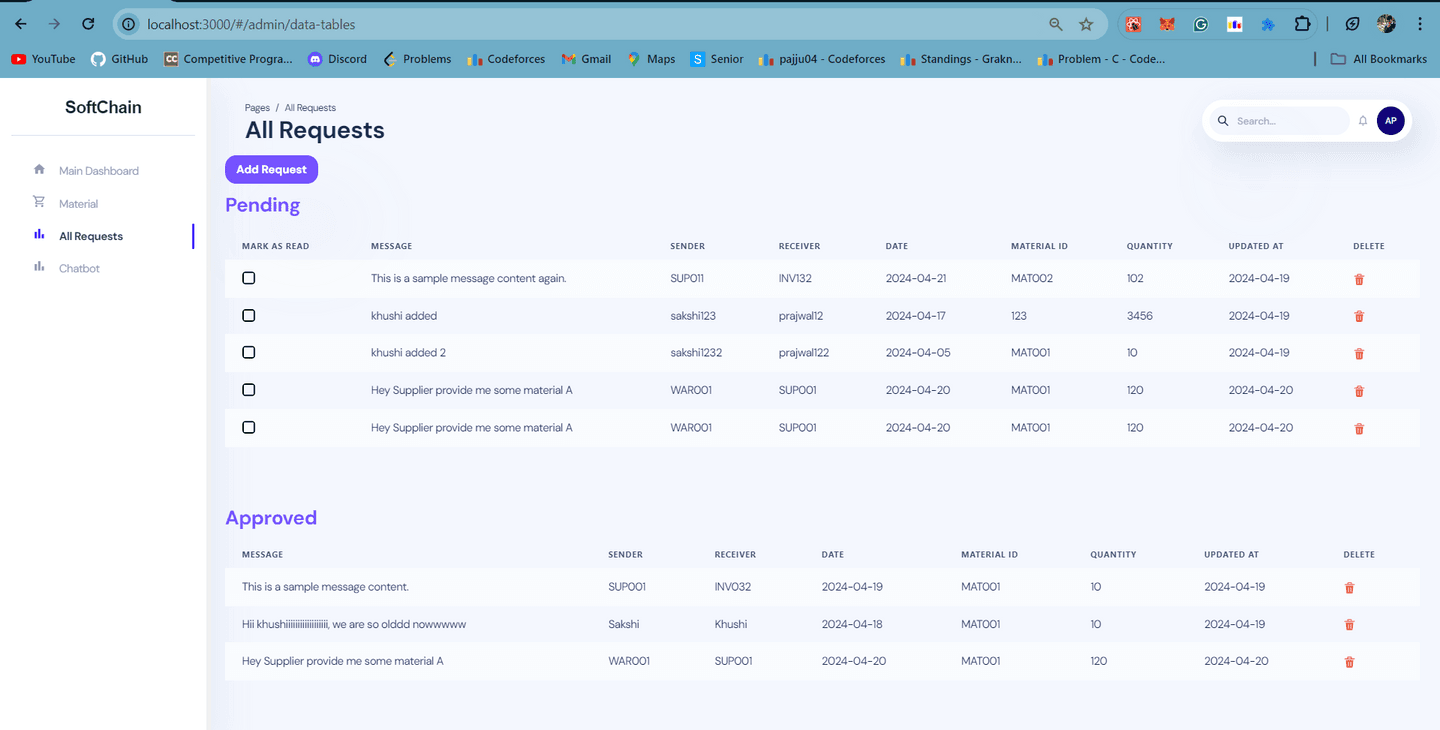Open Chatbot in sidebar
This screenshot has height=730, width=1440.
pyautogui.click(x=79, y=268)
